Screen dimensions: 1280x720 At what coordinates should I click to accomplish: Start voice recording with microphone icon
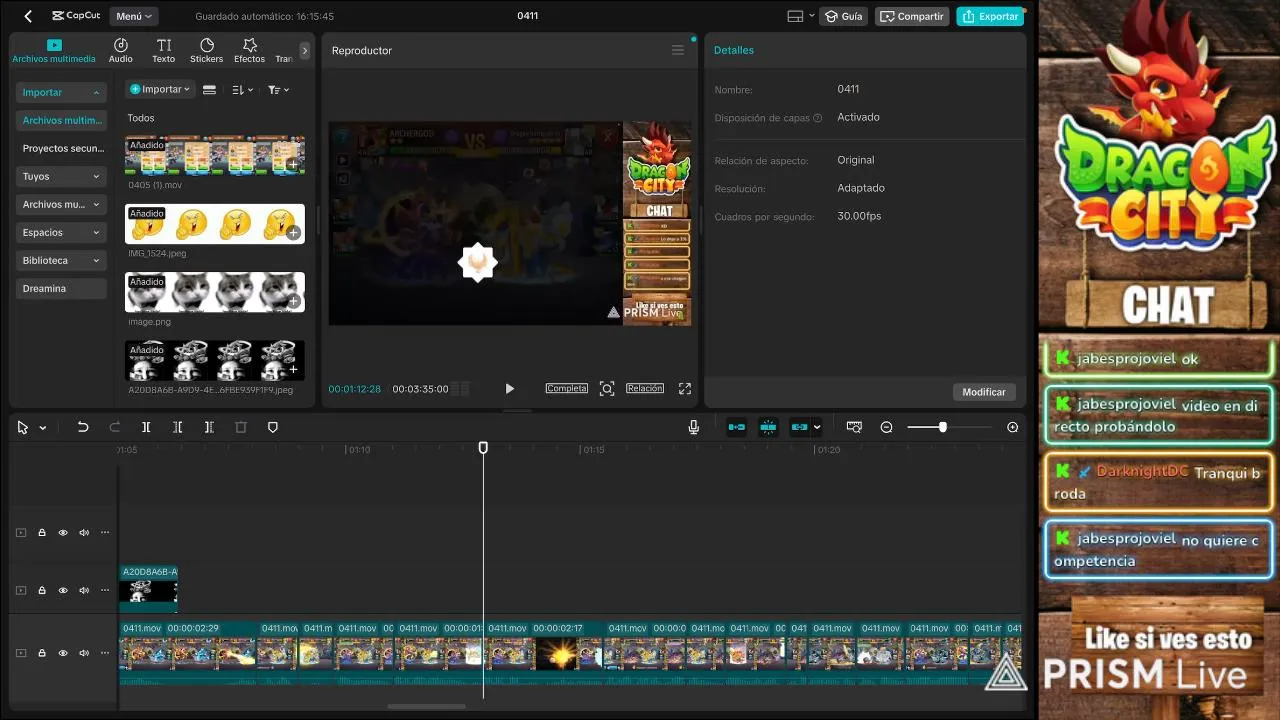click(693, 427)
